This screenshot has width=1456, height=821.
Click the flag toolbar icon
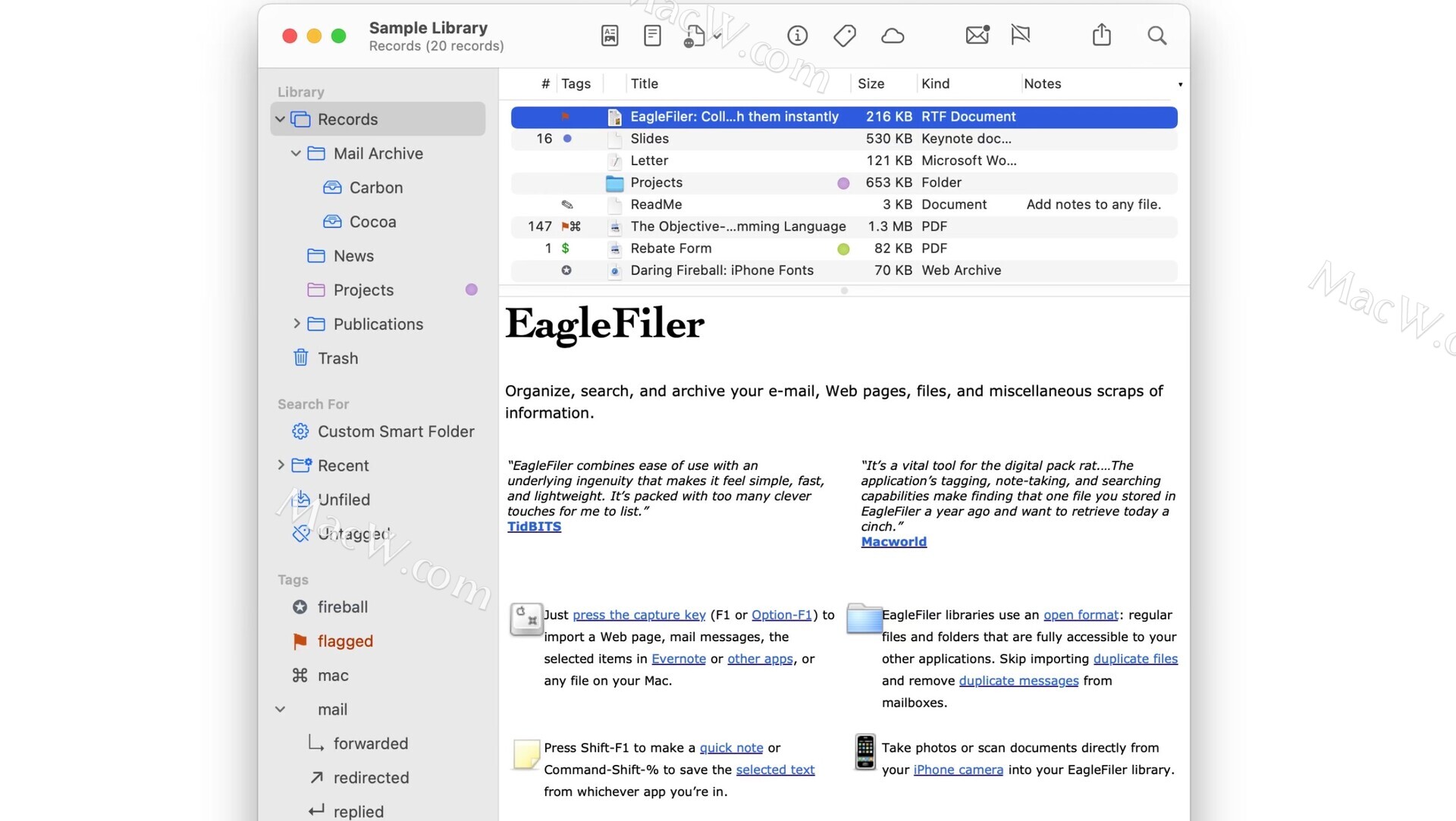pos(1021,35)
